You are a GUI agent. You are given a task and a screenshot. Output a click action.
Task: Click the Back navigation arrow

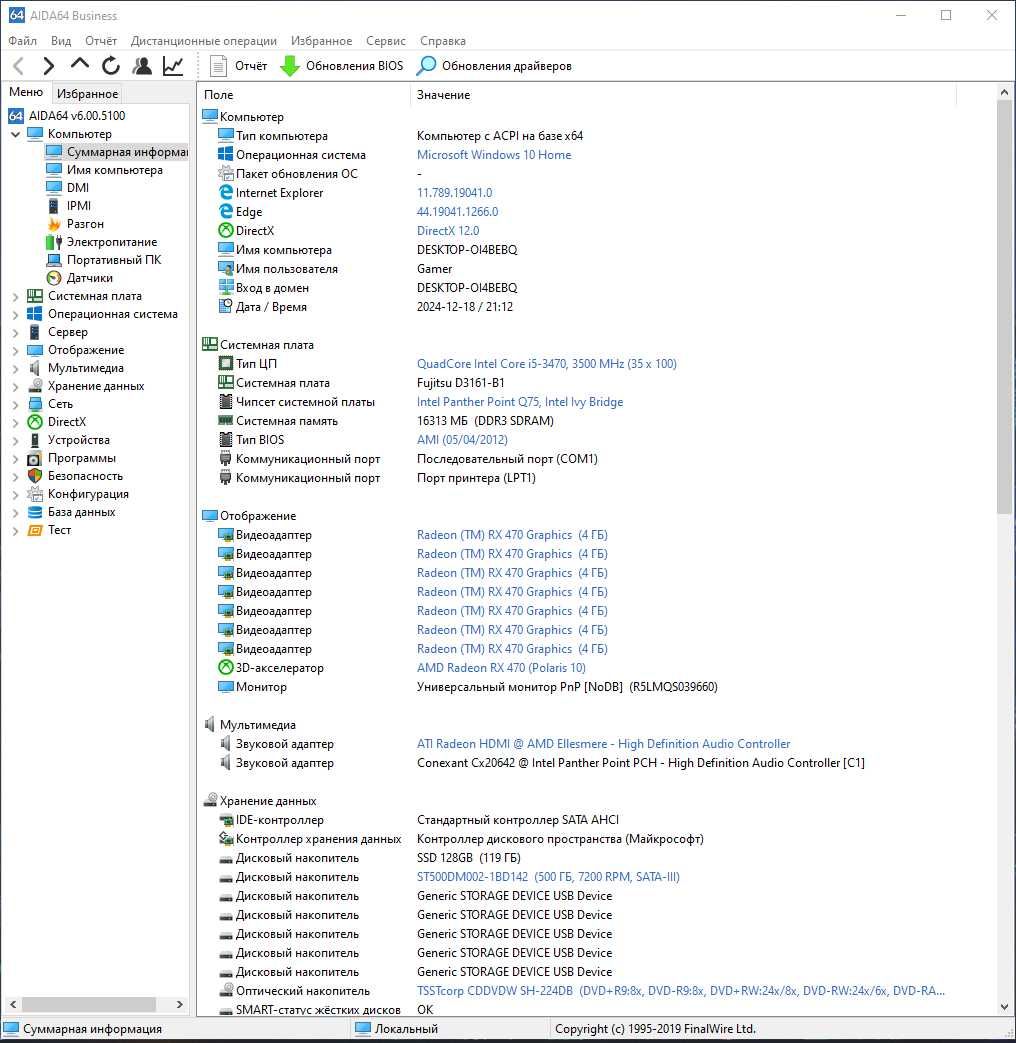click(19, 66)
